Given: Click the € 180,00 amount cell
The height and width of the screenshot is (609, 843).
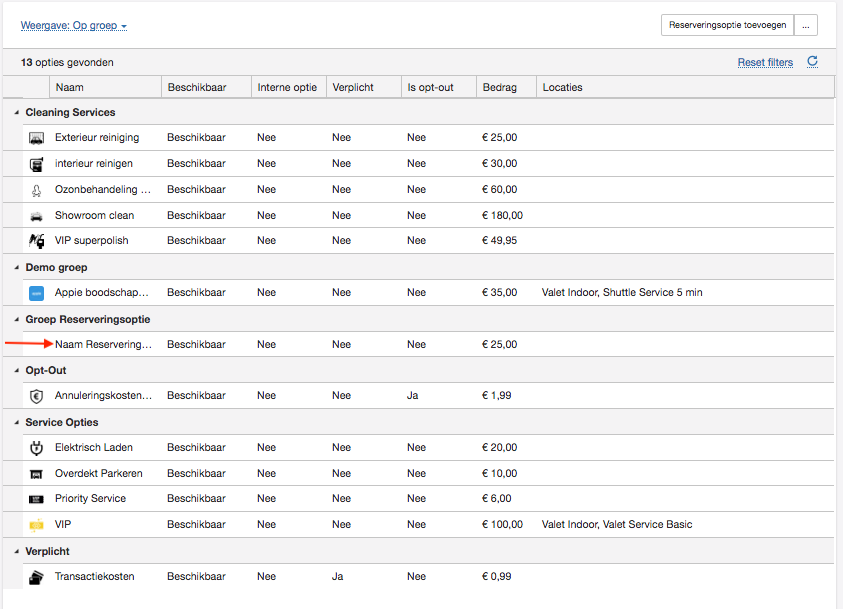Looking at the screenshot, I should coord(502,216).
